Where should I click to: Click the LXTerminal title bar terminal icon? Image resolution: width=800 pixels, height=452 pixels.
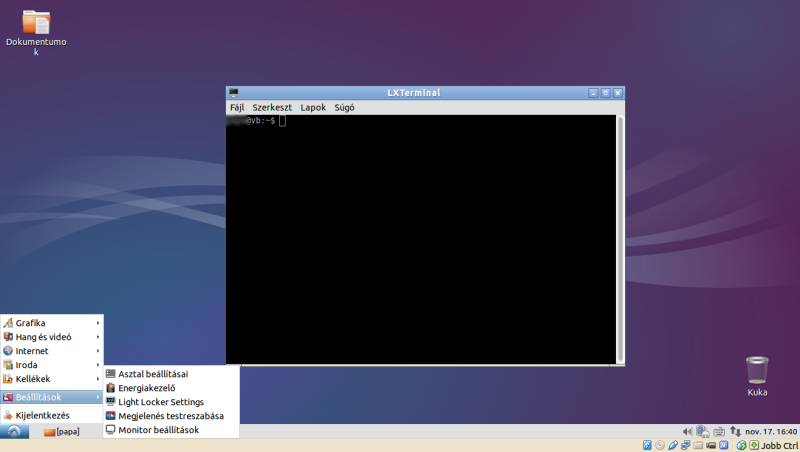[x=234, y=93]
